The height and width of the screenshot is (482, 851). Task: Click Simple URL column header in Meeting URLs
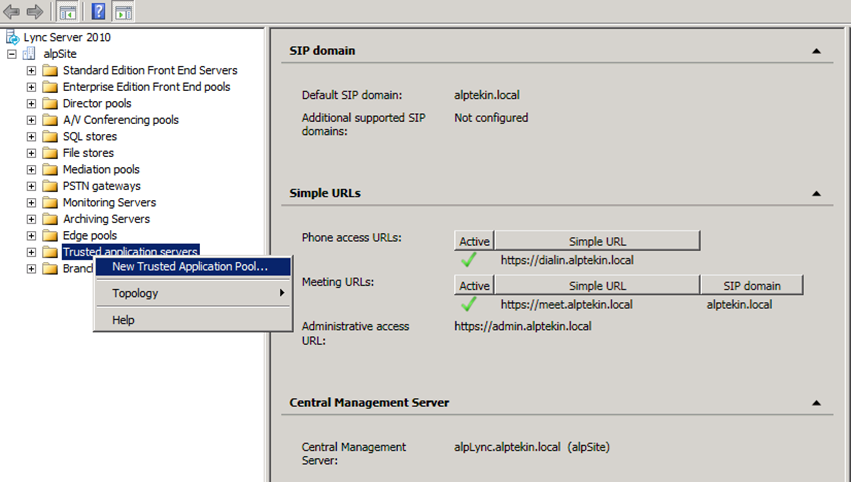597,286
